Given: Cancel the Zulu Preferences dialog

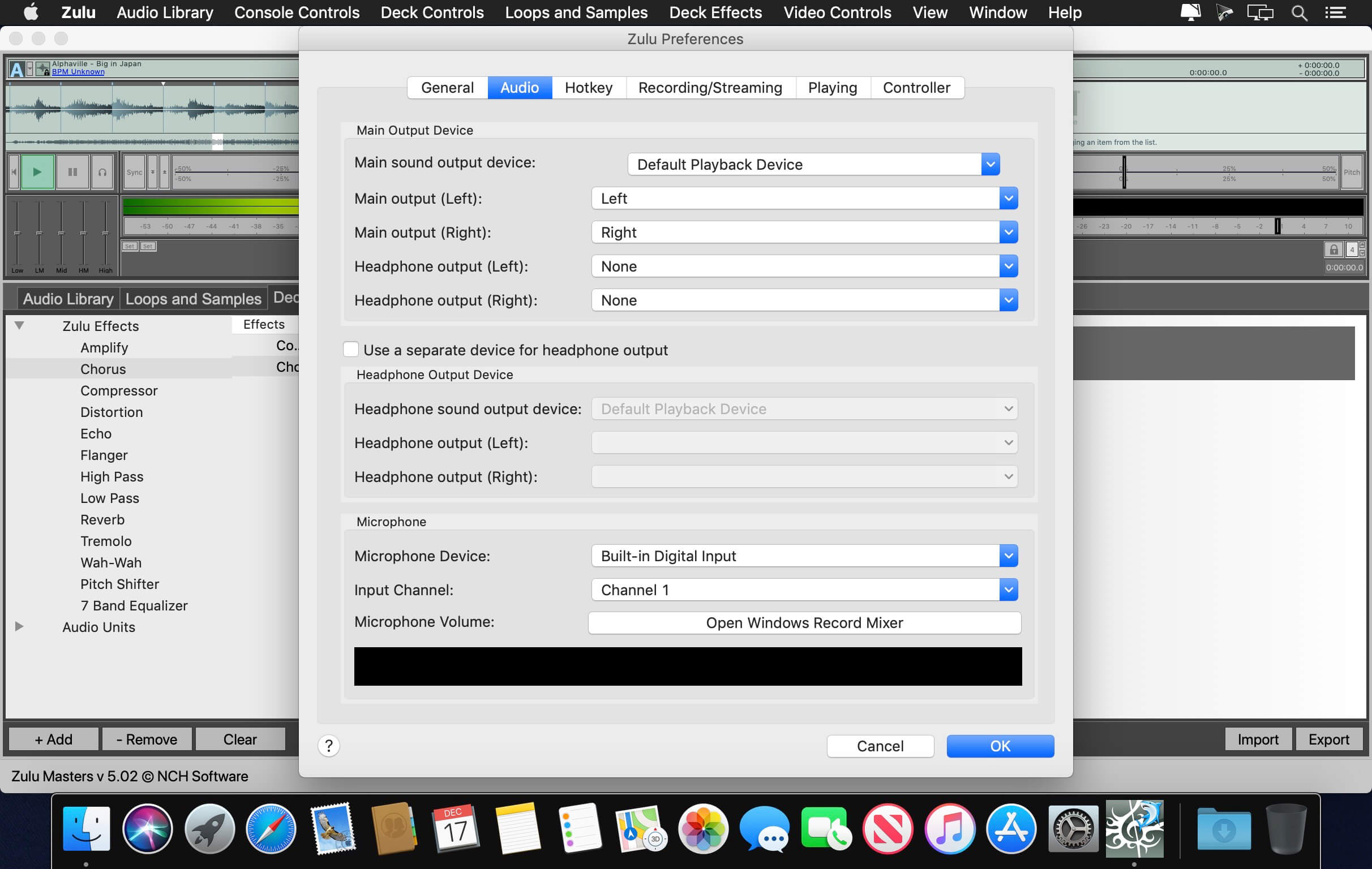Looking at the screenshot, I should coord(880,746).
